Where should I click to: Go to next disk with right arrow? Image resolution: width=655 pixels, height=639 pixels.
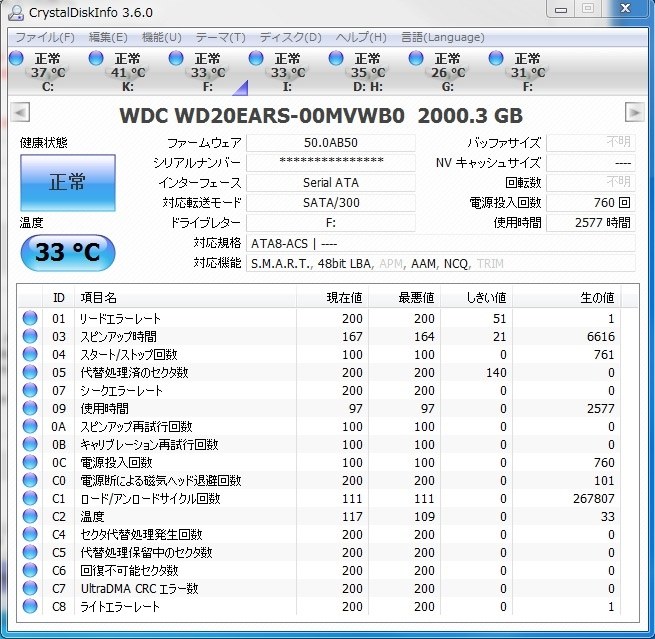[x=635, y=112]
